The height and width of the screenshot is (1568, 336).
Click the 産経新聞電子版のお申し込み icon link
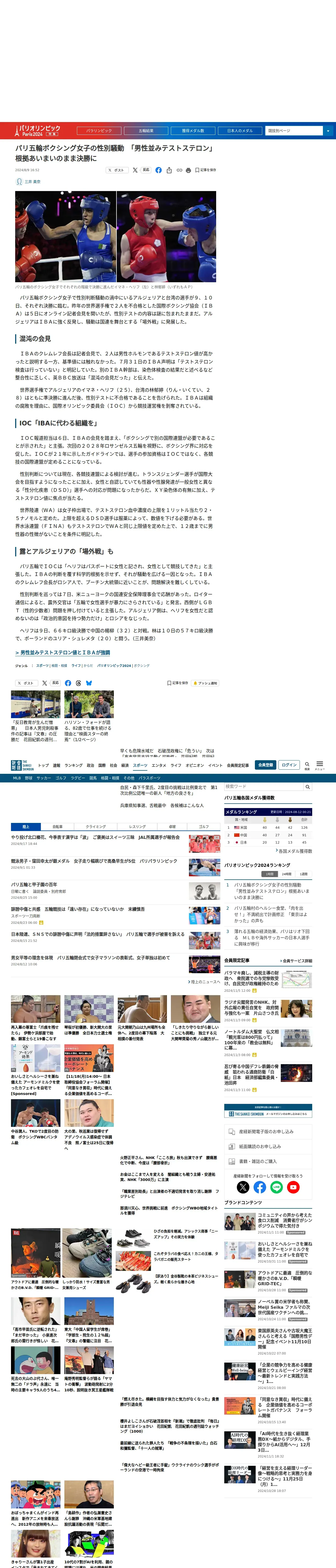pos(268,1132)
